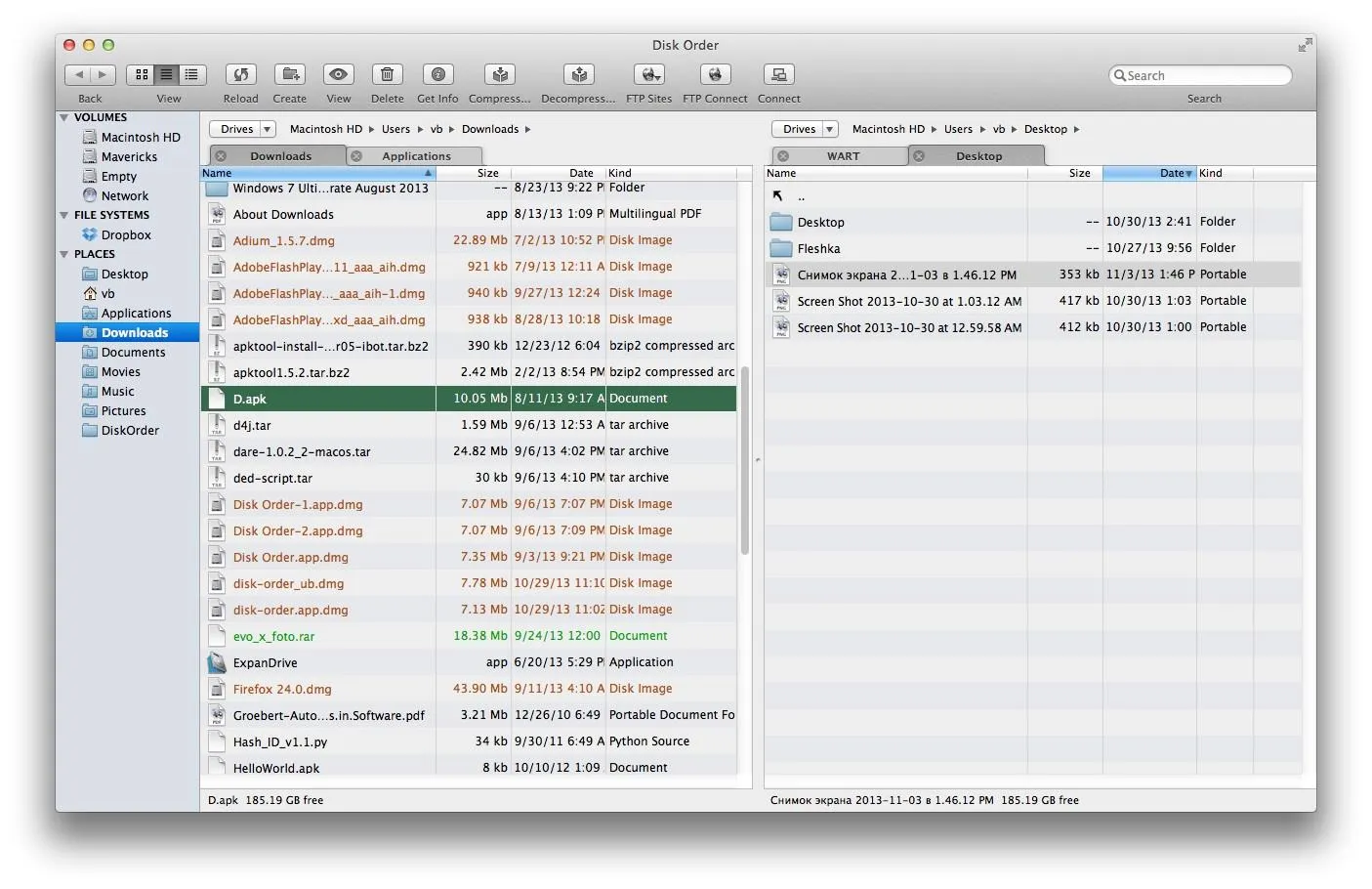Open the Downloads breadcrumb link
The height and width of the screenshot is (889, 1372).
490,128
